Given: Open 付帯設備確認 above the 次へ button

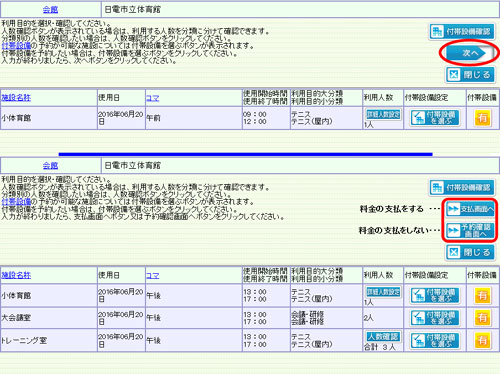Looking at the screenshot, I should (x=462, y=32).
